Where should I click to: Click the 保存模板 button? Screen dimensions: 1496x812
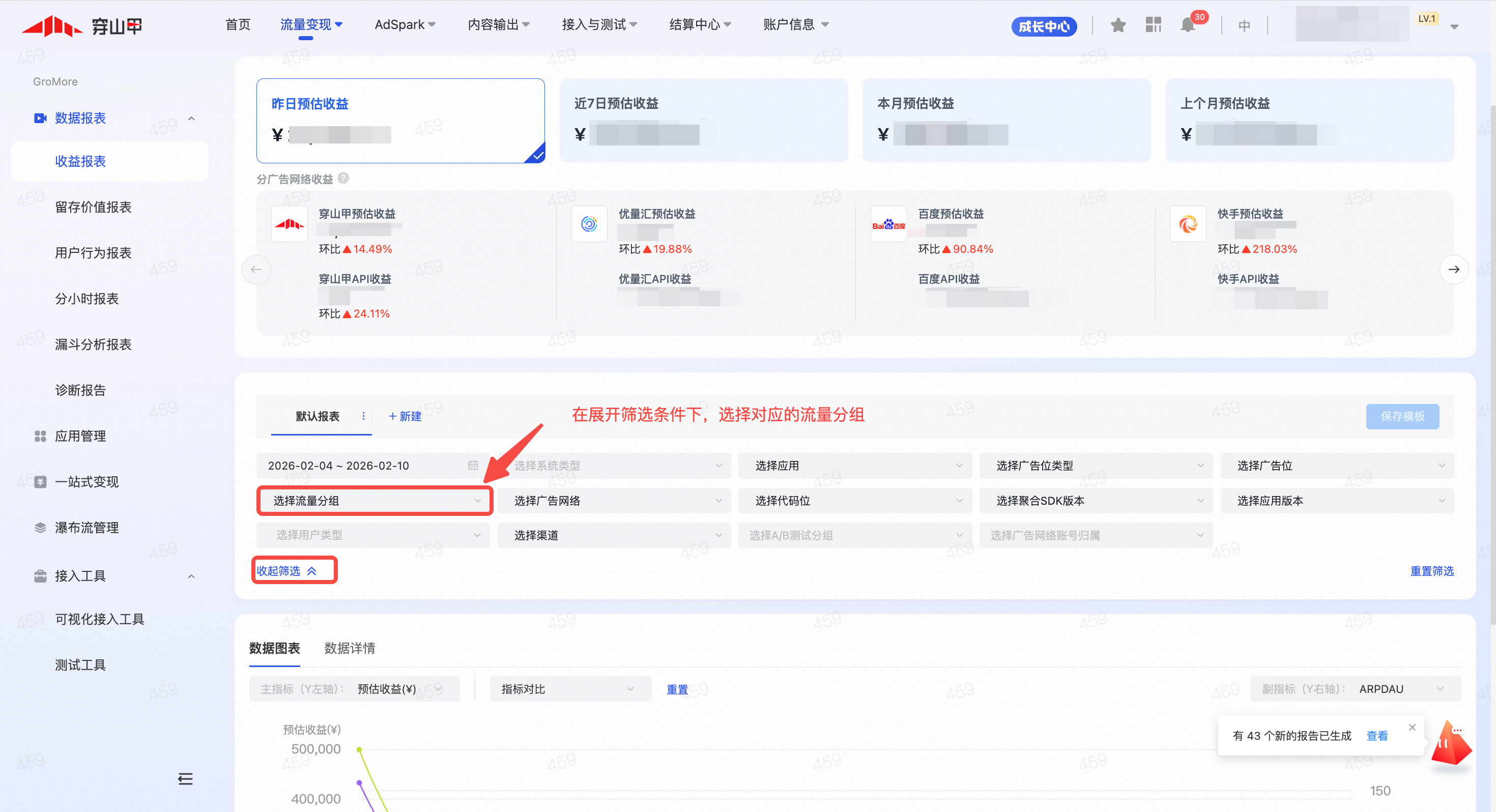coord(1402,417)
